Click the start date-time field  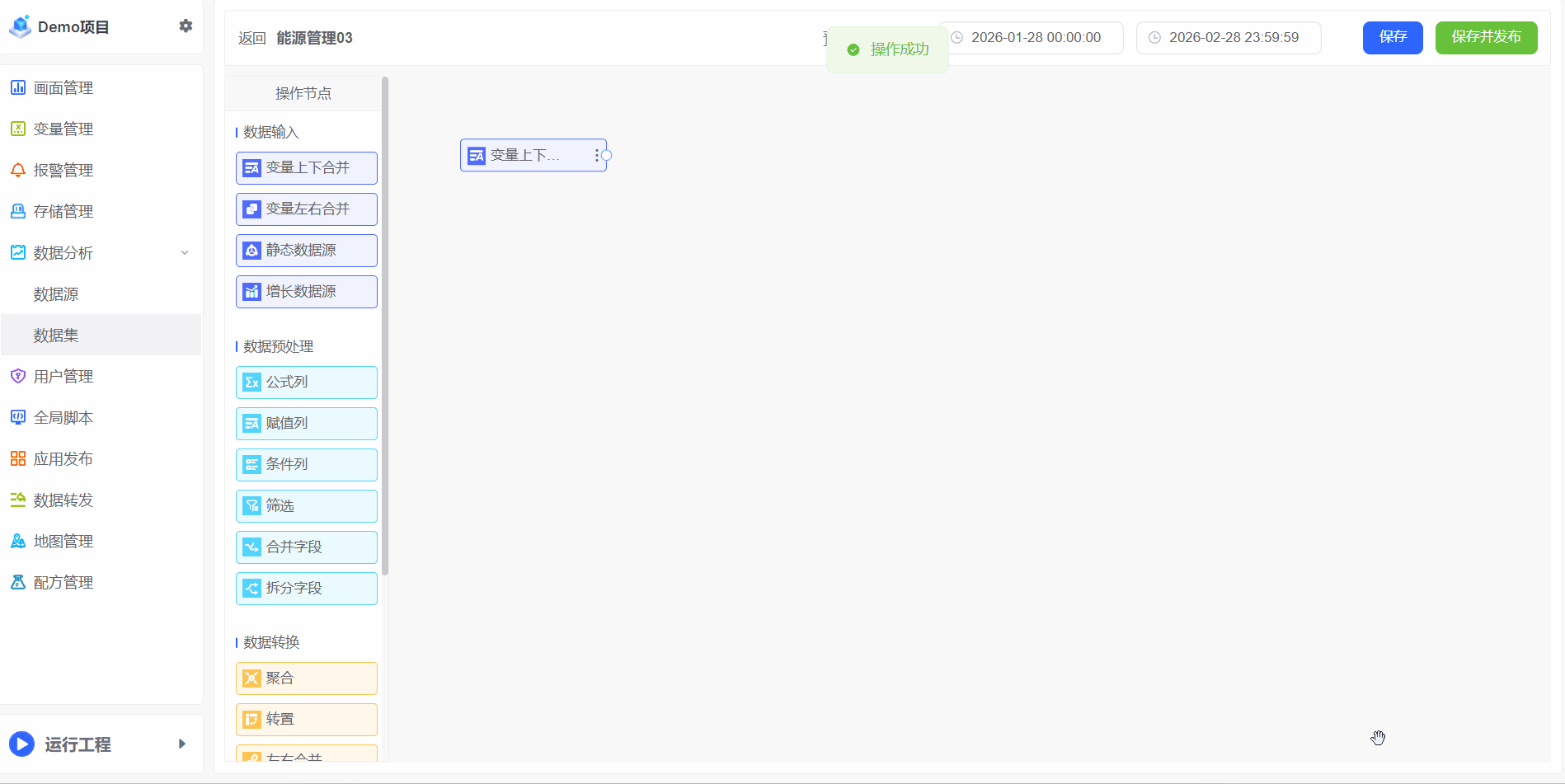1035,38
